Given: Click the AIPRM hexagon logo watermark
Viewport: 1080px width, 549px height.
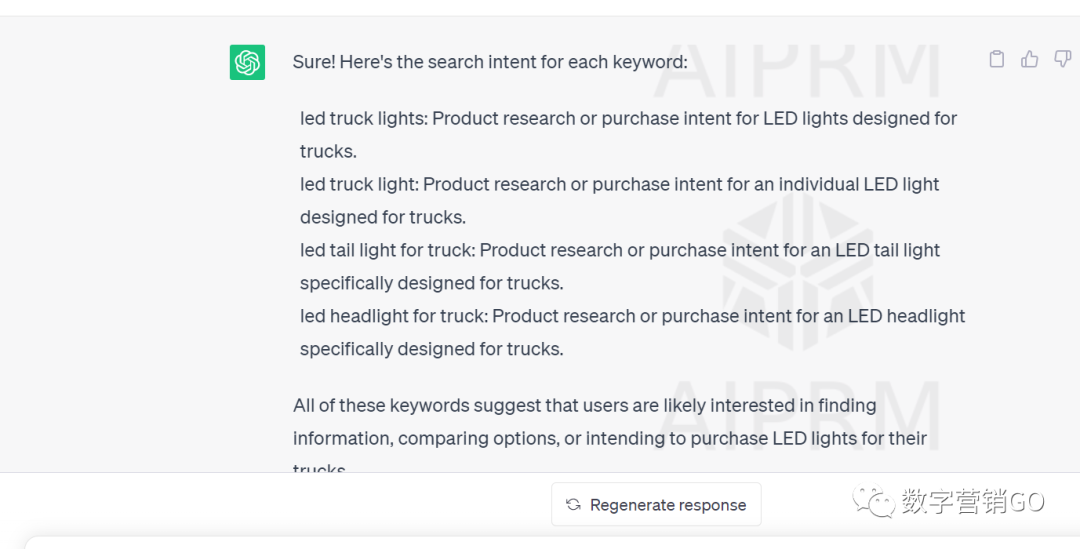Looking at the screenshot, I should click(798, 271).
